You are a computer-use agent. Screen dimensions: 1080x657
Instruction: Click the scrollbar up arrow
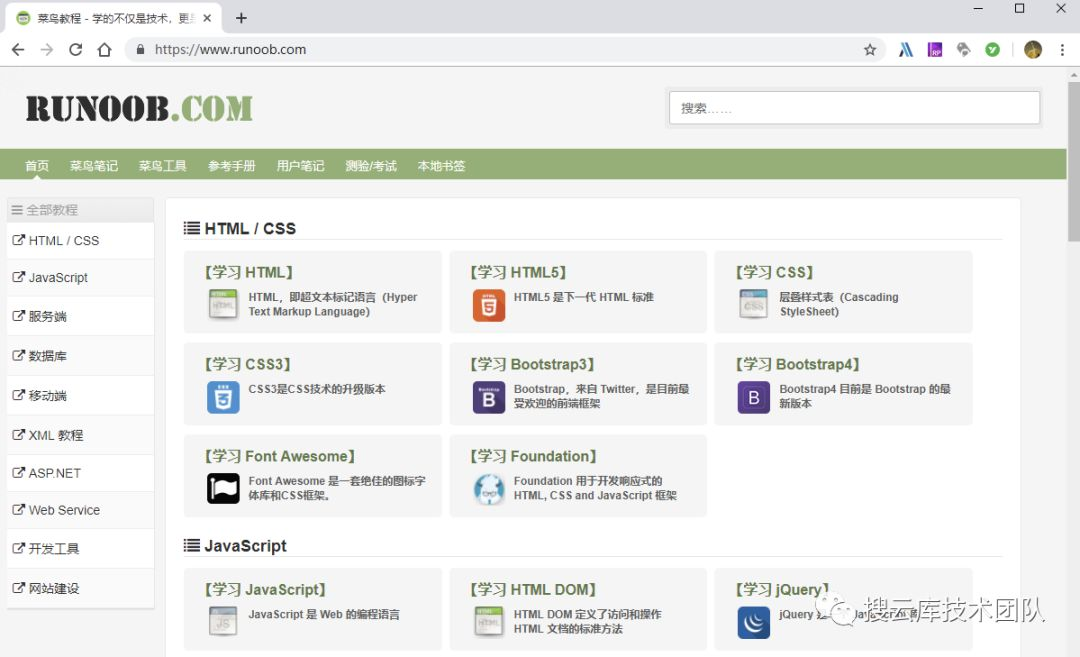click(x=1074, y=74)
